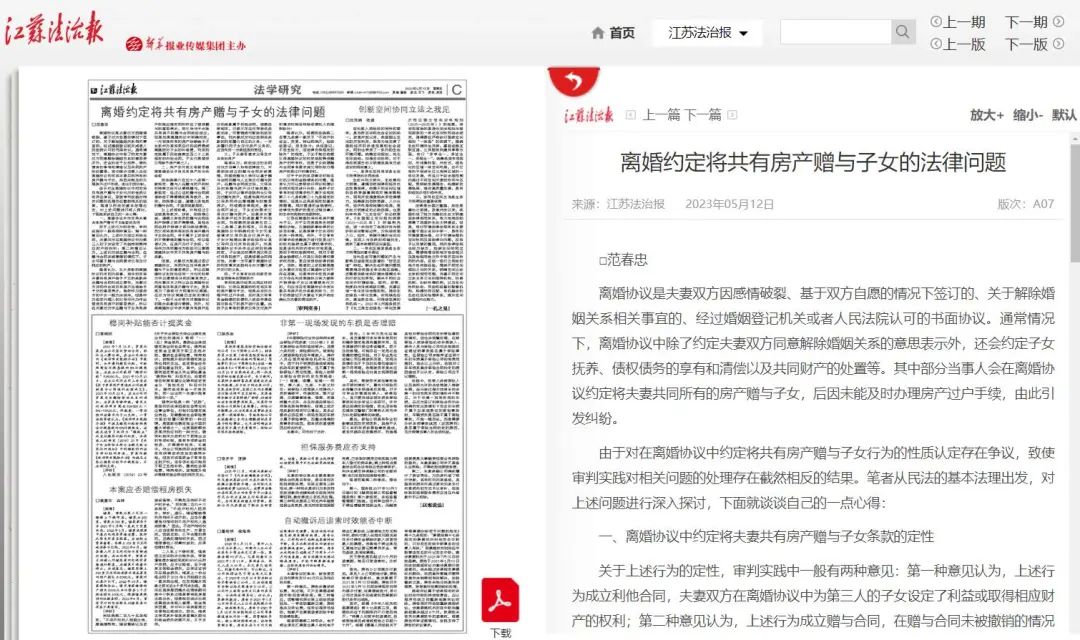Go to previous issue 上一期
This screenshot has height=640, width=1080.
[958, 22]
